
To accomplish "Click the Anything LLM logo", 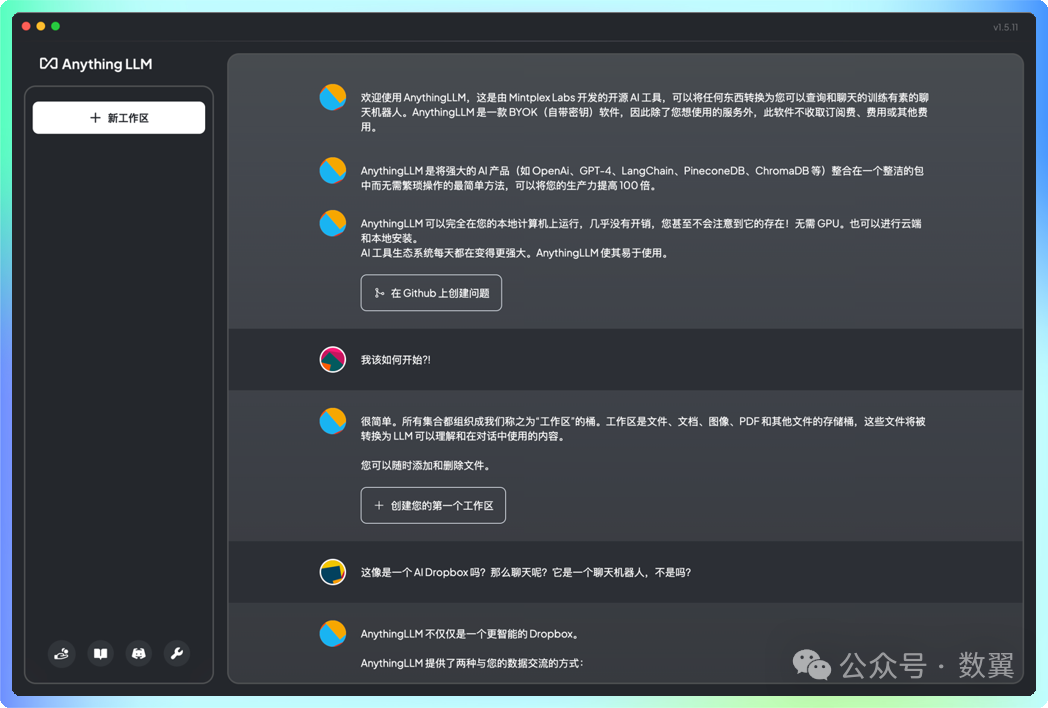I will coord(95,63).
